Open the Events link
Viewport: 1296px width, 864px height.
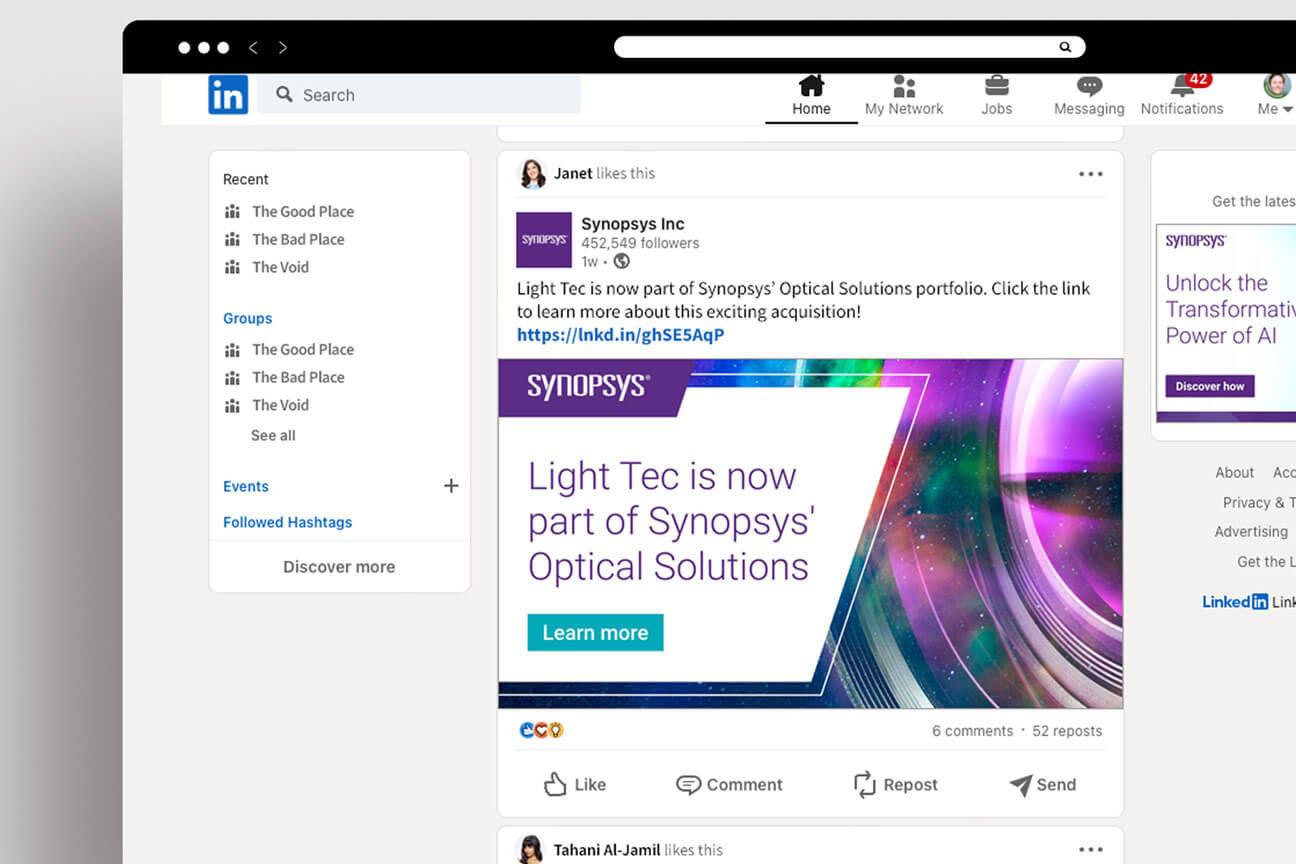tap(246, 486)
